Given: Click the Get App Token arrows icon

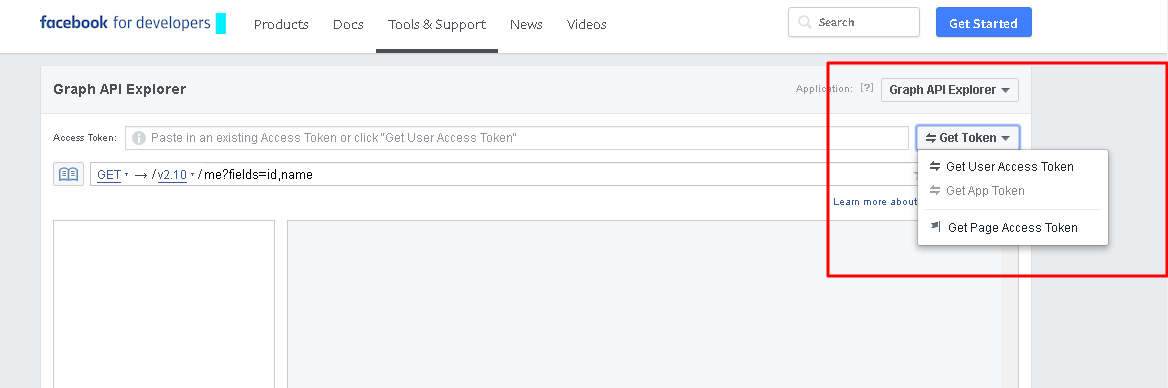Looking at the screenshot, I should tap(936, 191).
